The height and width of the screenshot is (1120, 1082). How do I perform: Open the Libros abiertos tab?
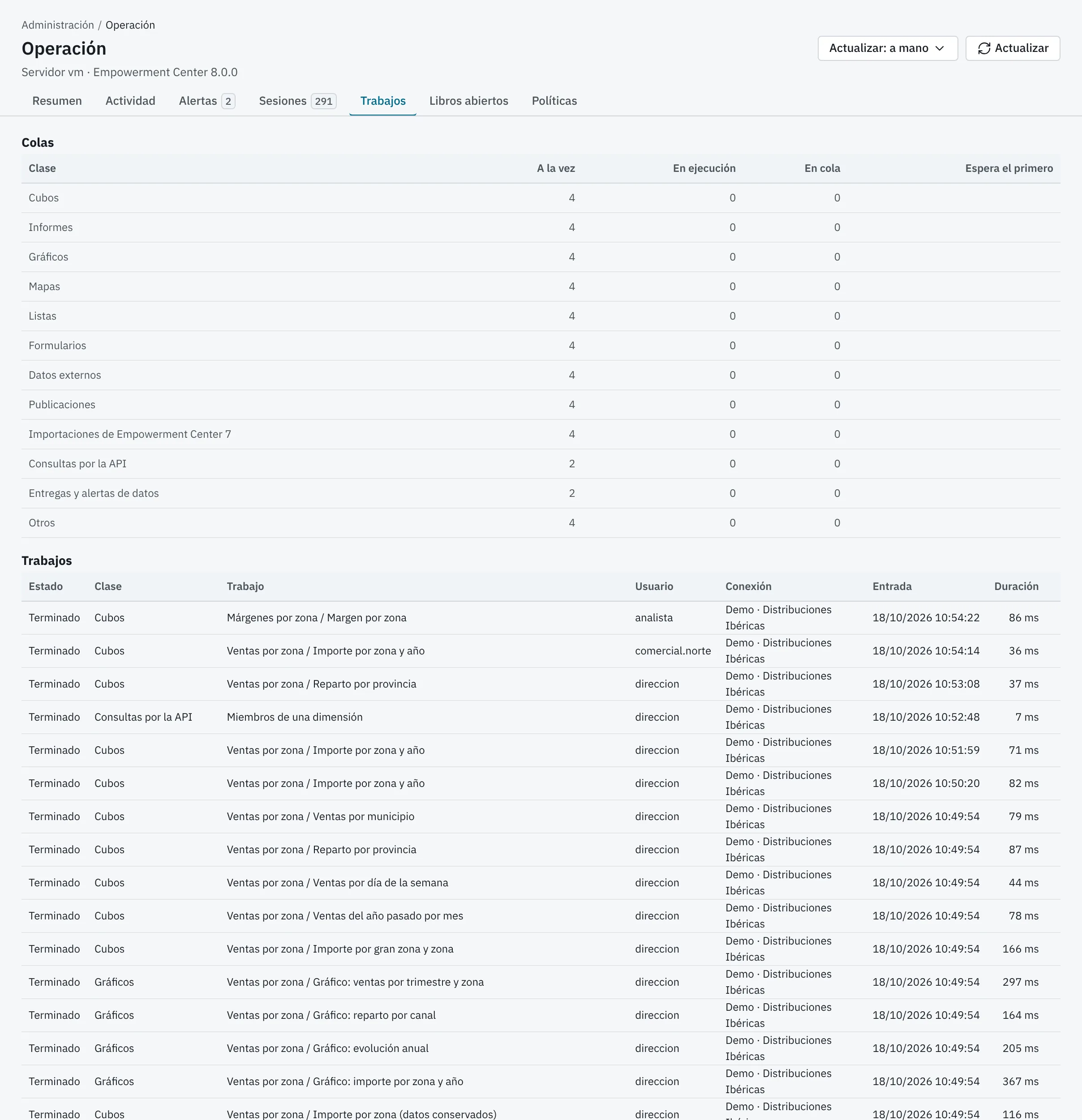469,101
